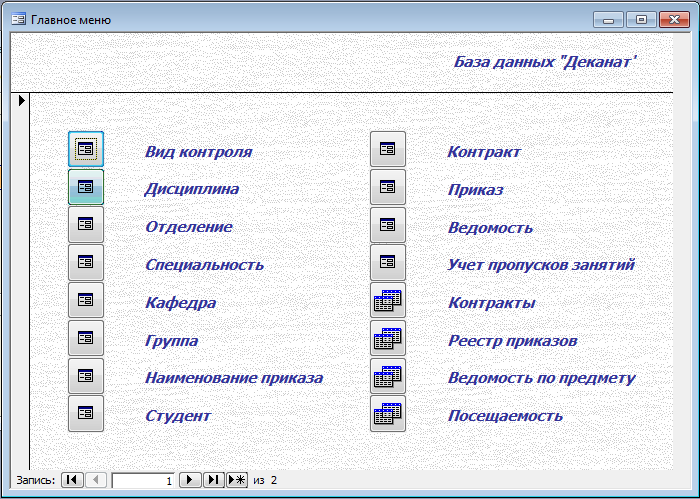The width and height of the screenshot is (700, 499).
Task: Click the form icon beside Приказ
Action: tap(388, 187)
